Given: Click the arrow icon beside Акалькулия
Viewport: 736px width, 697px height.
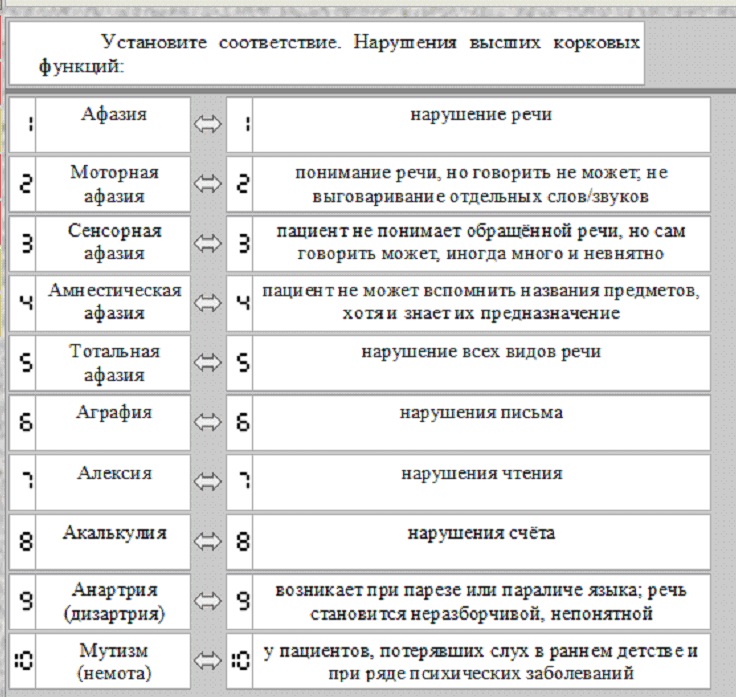Looking at the screenshot, I should tap(207, 541).
